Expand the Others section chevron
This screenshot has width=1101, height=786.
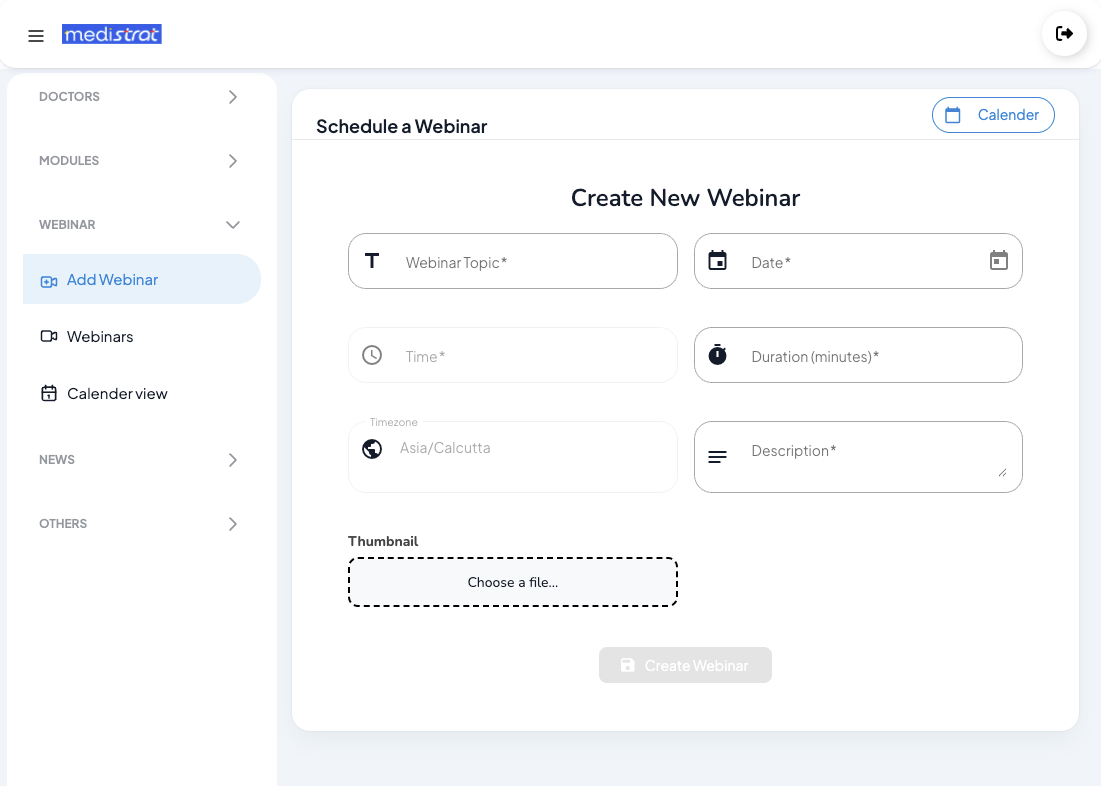click(x=232, y=524)
